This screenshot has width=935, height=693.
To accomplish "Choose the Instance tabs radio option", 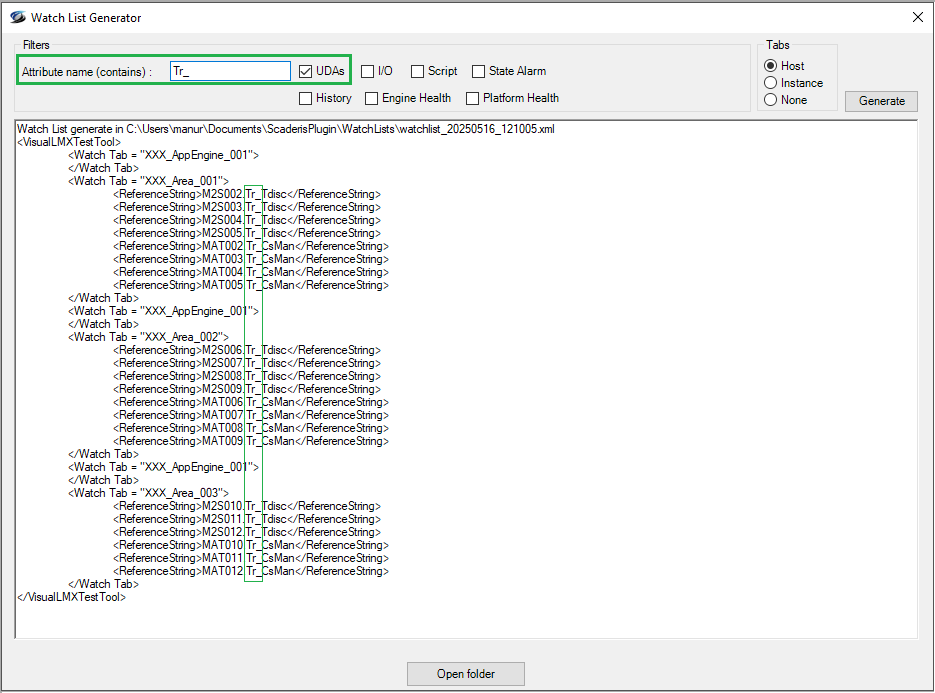I will point(771,83).
